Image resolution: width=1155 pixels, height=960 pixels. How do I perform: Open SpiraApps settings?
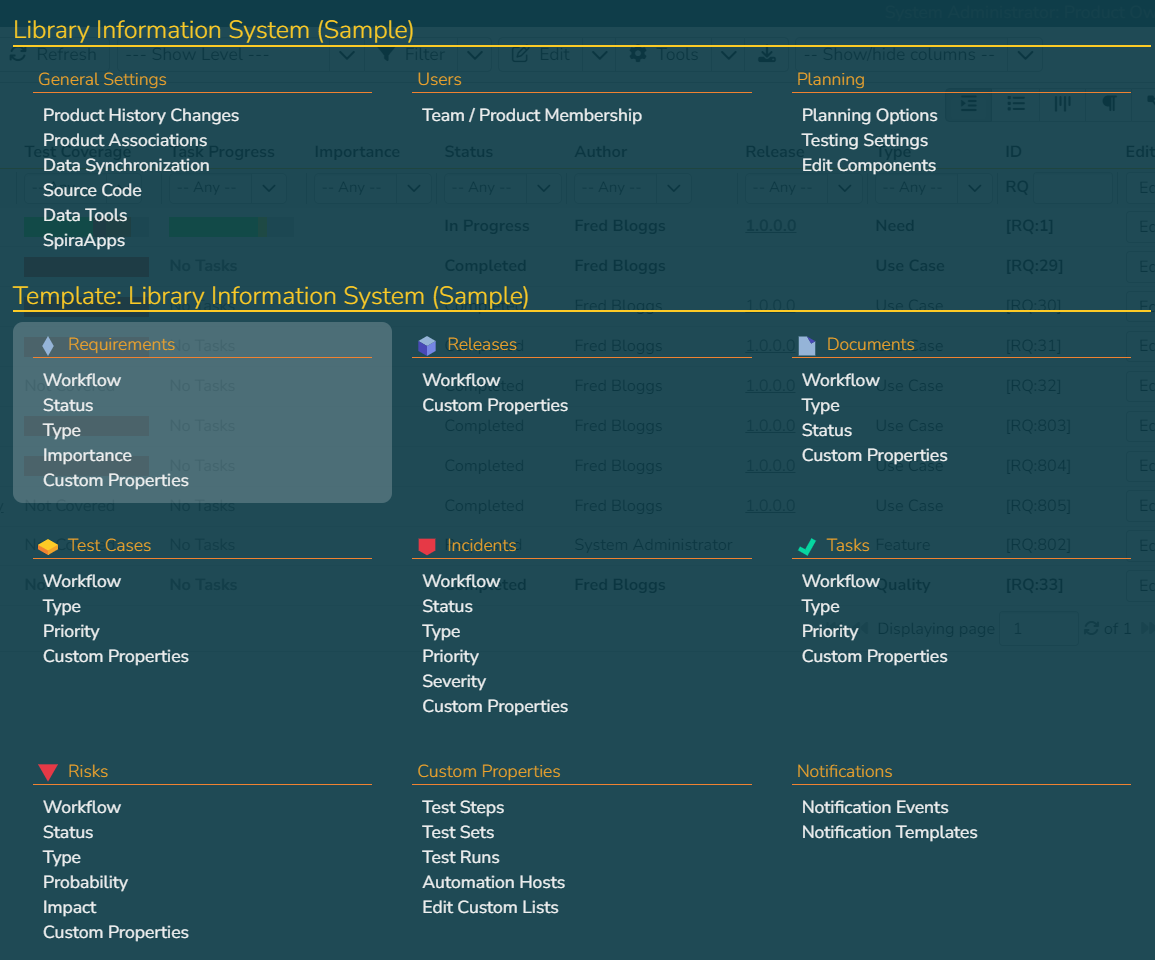click(84, 240)
